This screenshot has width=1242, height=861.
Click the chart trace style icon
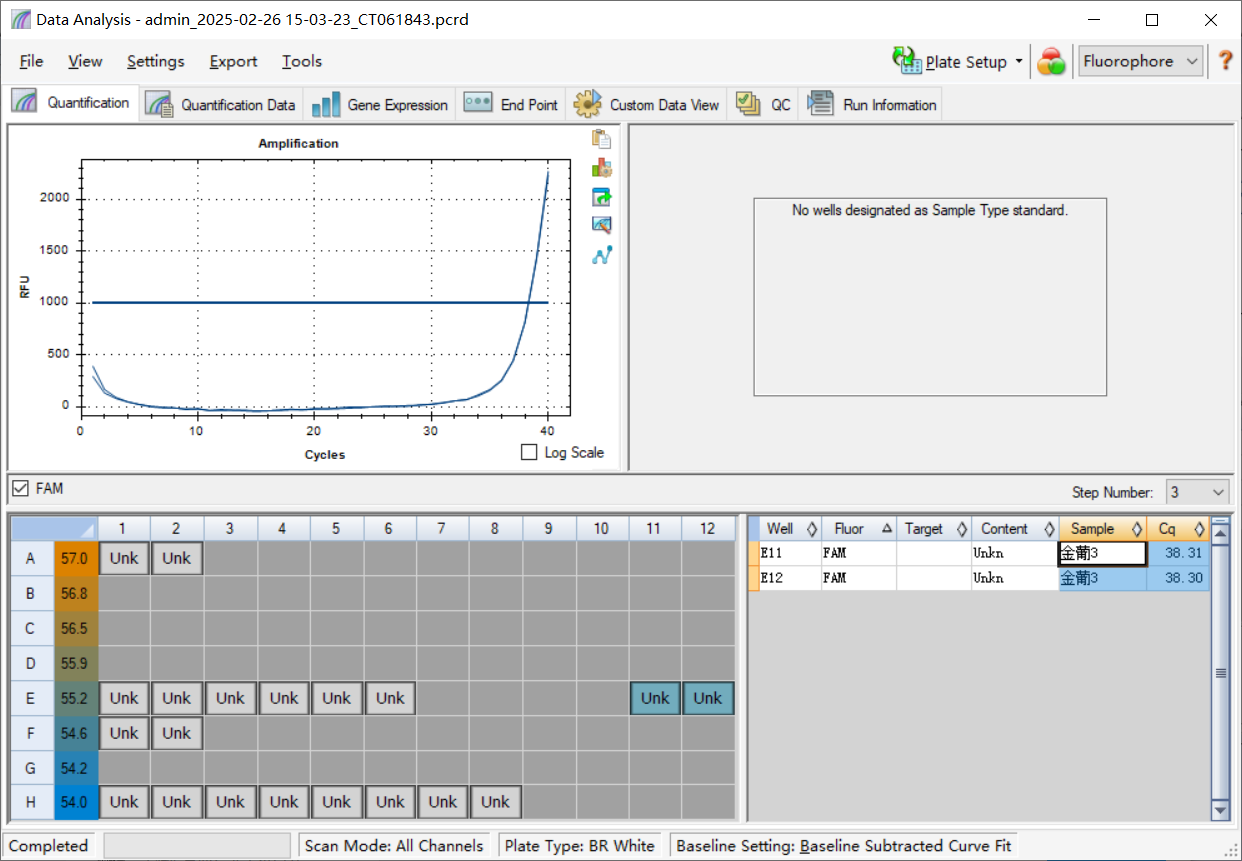pos(601,168)
